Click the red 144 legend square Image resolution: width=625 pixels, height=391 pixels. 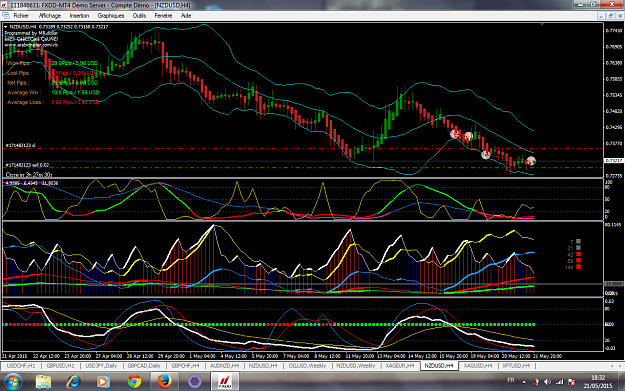(578, 267)
